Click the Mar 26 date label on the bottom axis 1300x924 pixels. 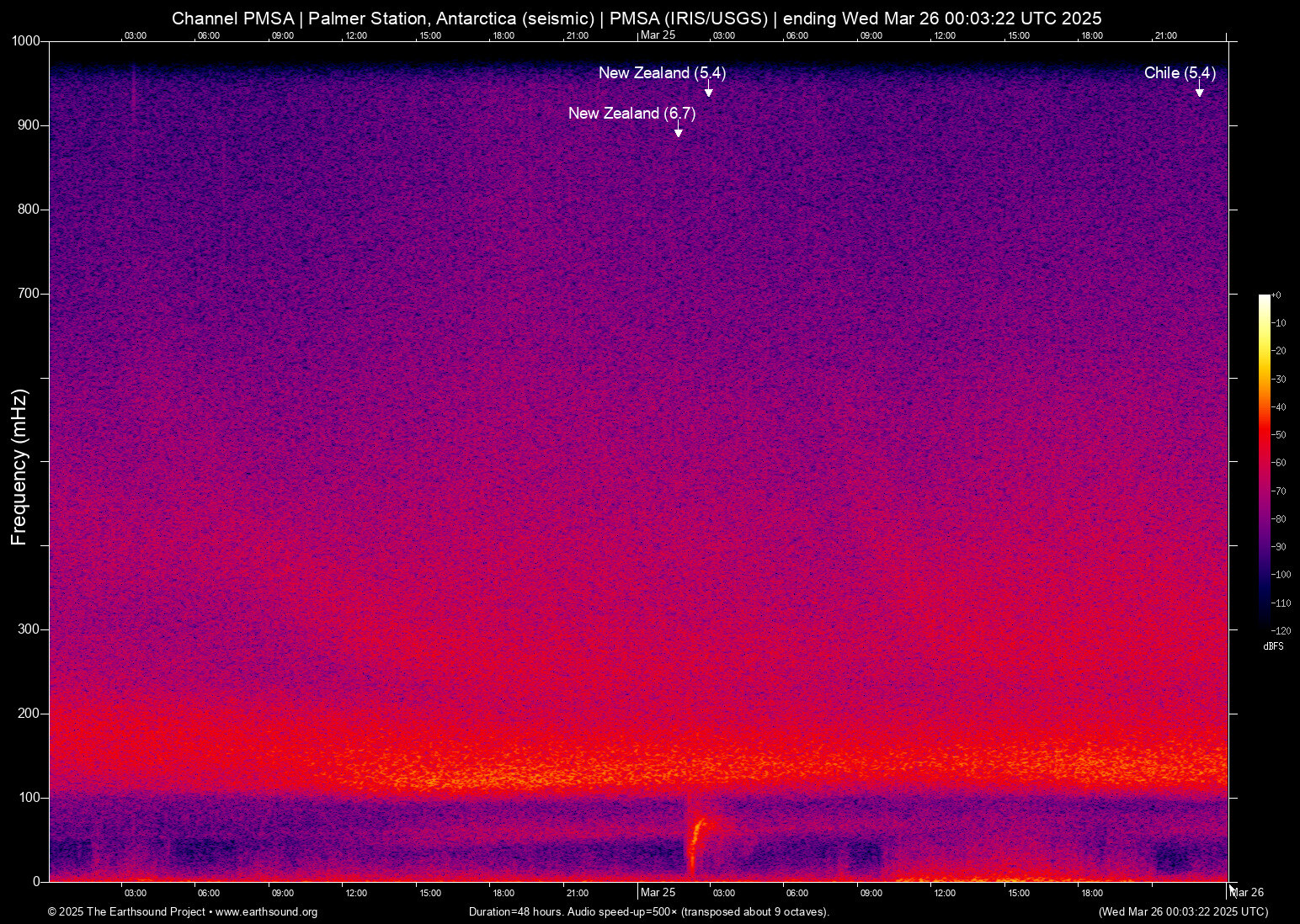1247,893
